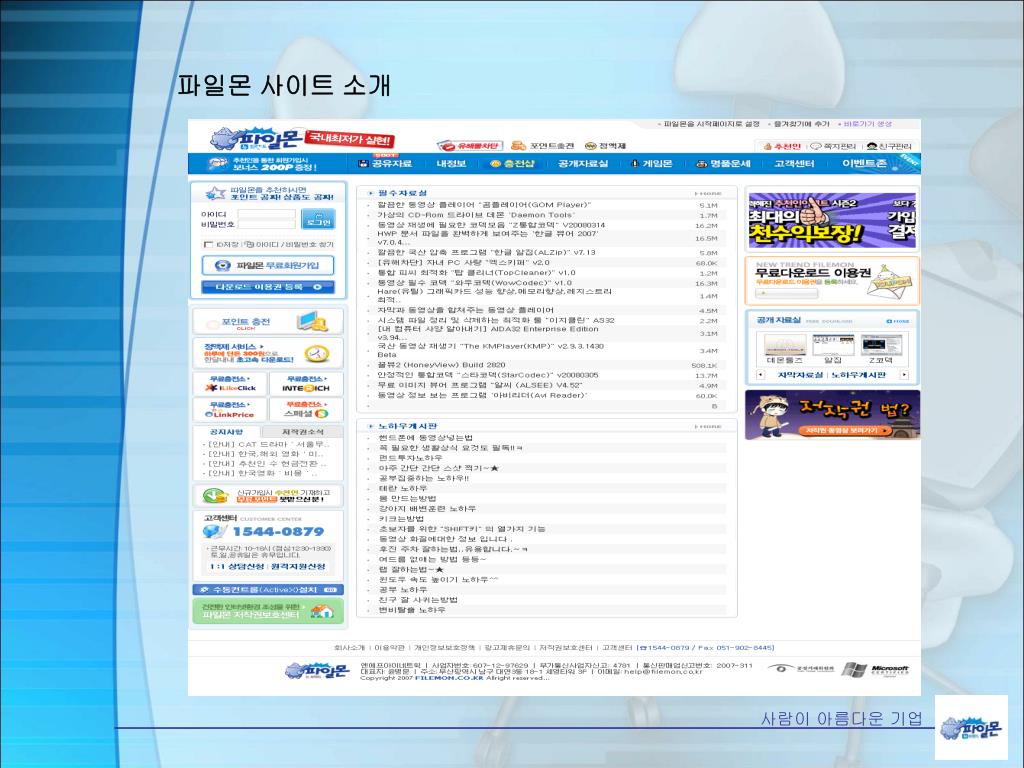Click 수동컨트롤(ActiveX)설치 button
This screenshot has height=768, width=1024.
tap(268, 589)
